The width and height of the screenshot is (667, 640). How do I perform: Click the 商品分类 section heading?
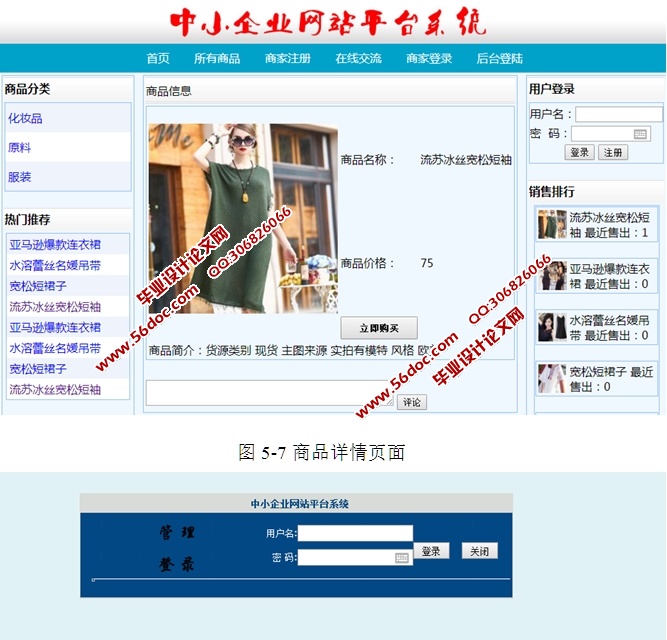[27, 89]
